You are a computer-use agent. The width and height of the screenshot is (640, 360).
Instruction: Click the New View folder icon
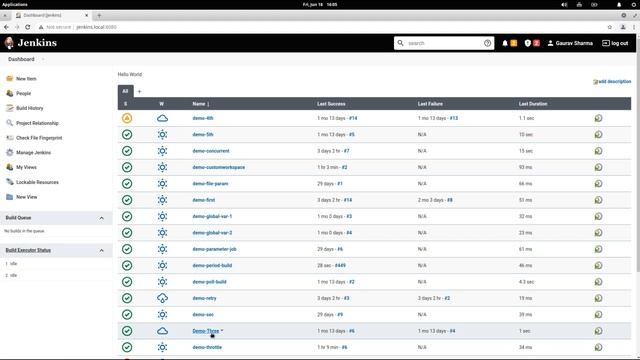[x=10, y=197]
